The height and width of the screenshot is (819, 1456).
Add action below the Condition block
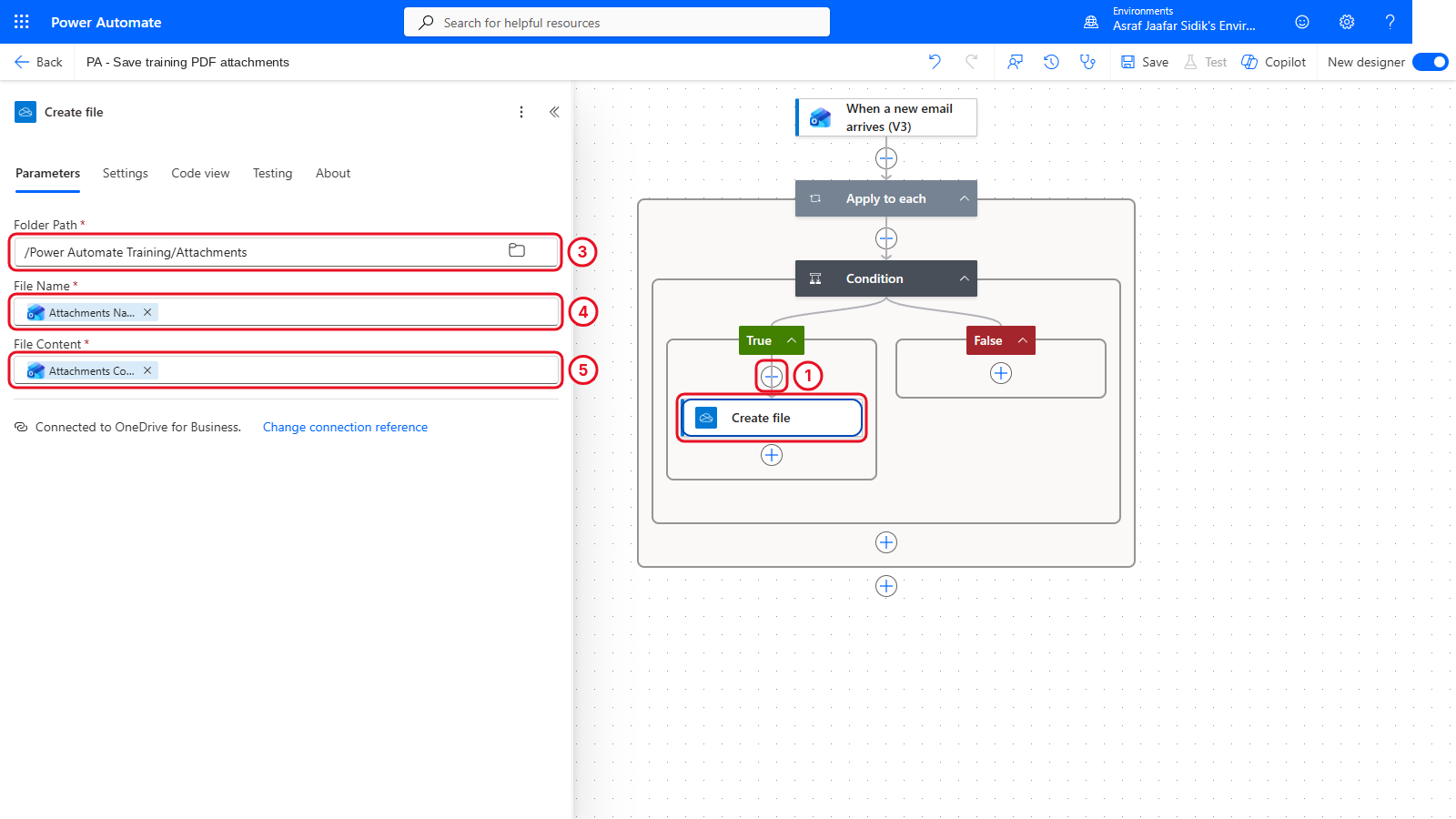(x=886, y=542)
